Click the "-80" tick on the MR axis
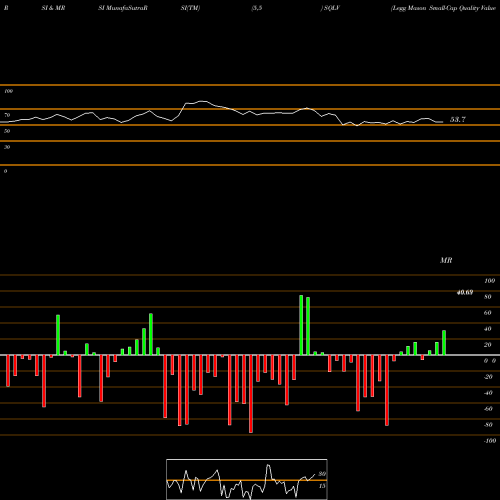This screenshot has height=500, width=500. 488,425
